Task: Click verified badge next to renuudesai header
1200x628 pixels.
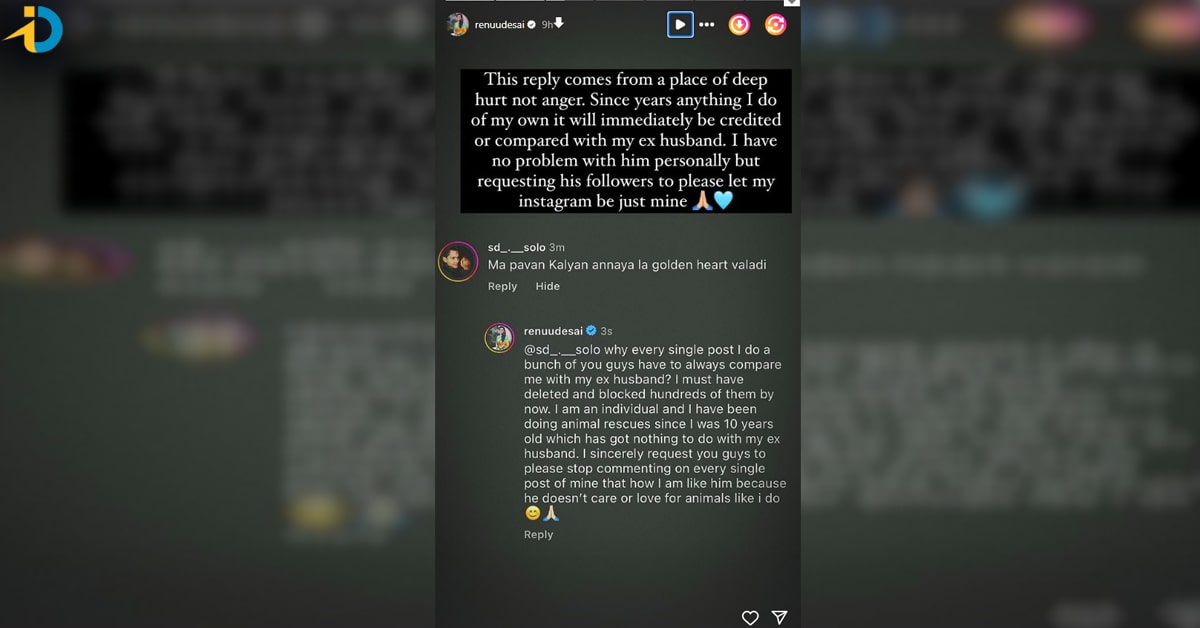Action: [x=532, y=24]
